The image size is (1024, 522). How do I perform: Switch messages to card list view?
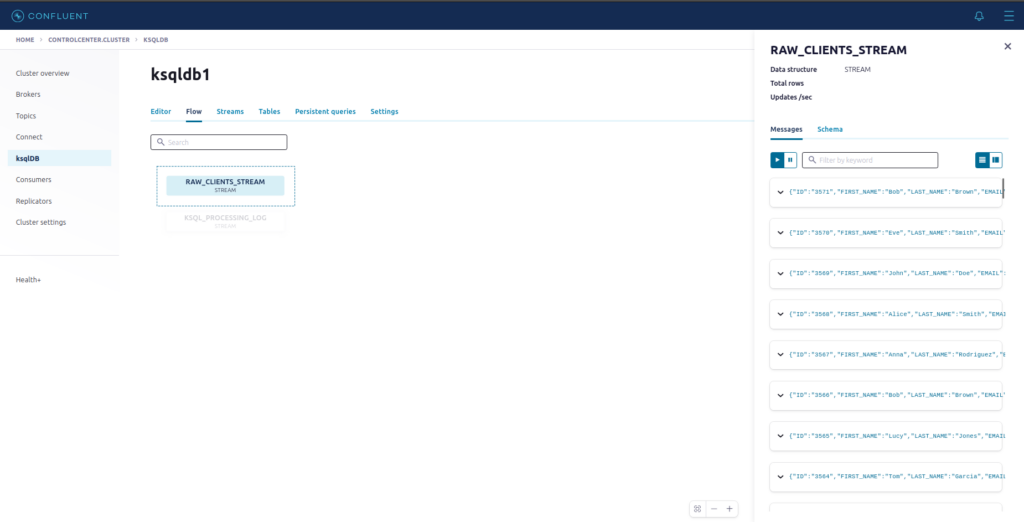[982, 160]
